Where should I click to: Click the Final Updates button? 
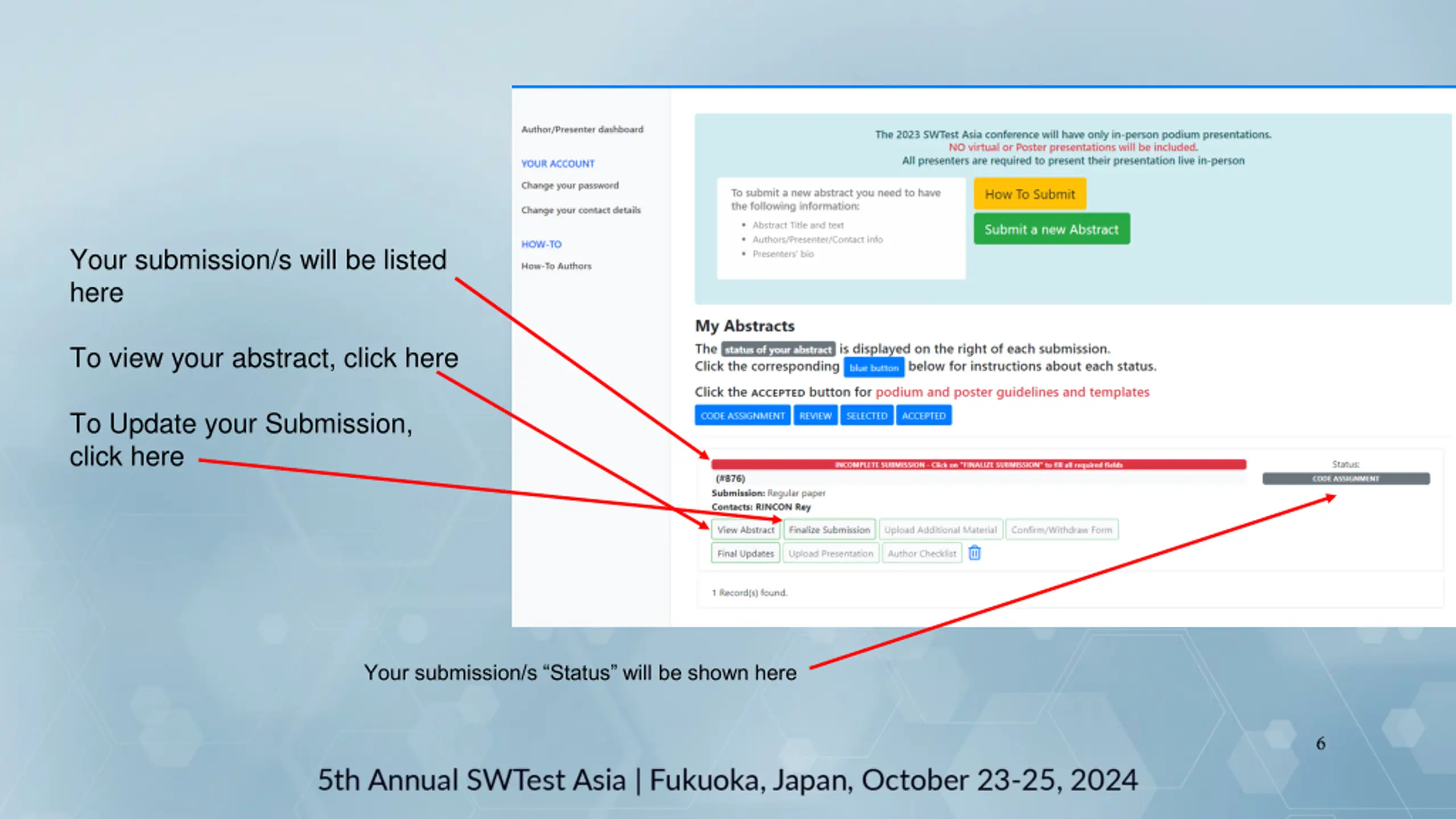tap(746, 553)
